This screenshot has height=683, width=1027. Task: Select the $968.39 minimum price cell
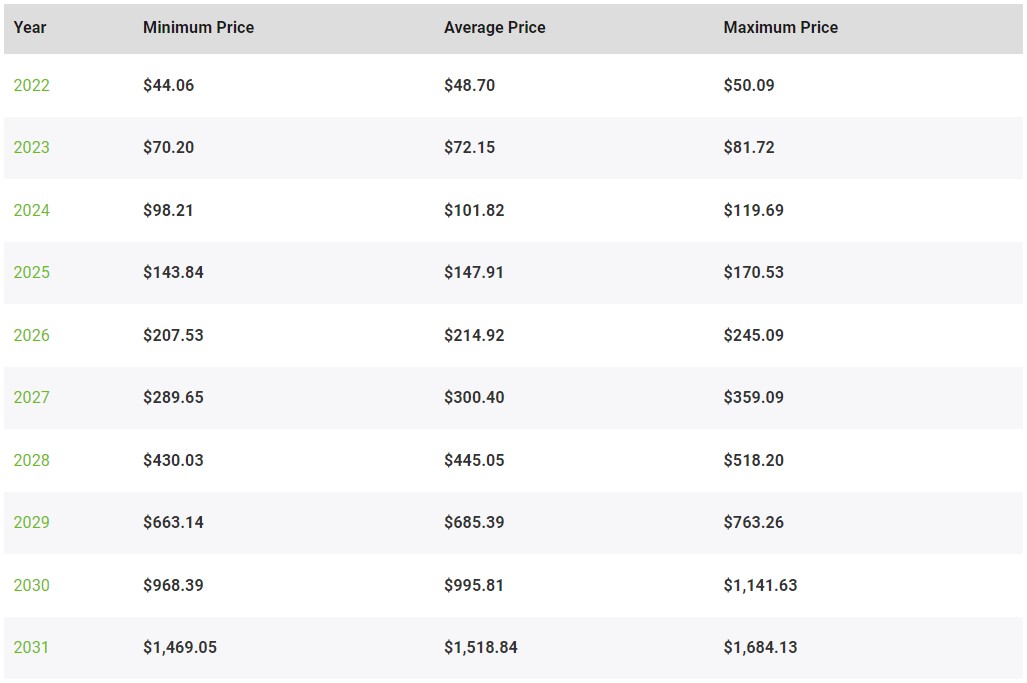click(174, 585)
